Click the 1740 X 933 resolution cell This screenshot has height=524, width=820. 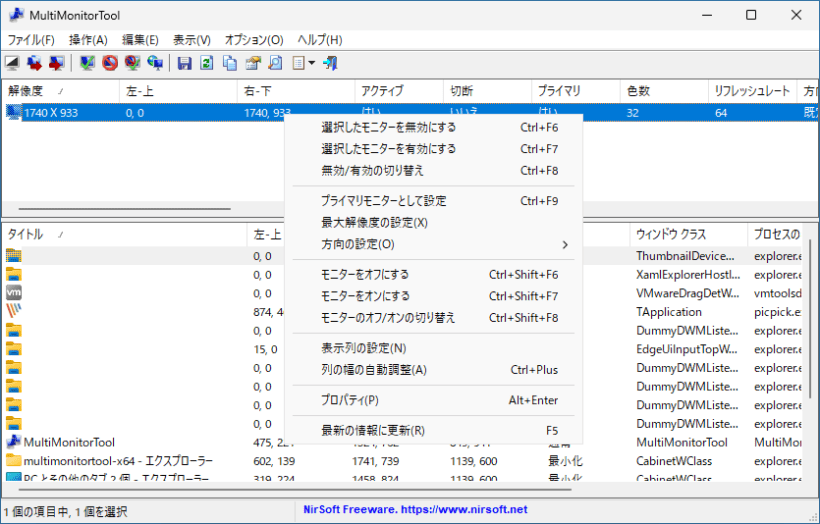[x=51, y=113]
